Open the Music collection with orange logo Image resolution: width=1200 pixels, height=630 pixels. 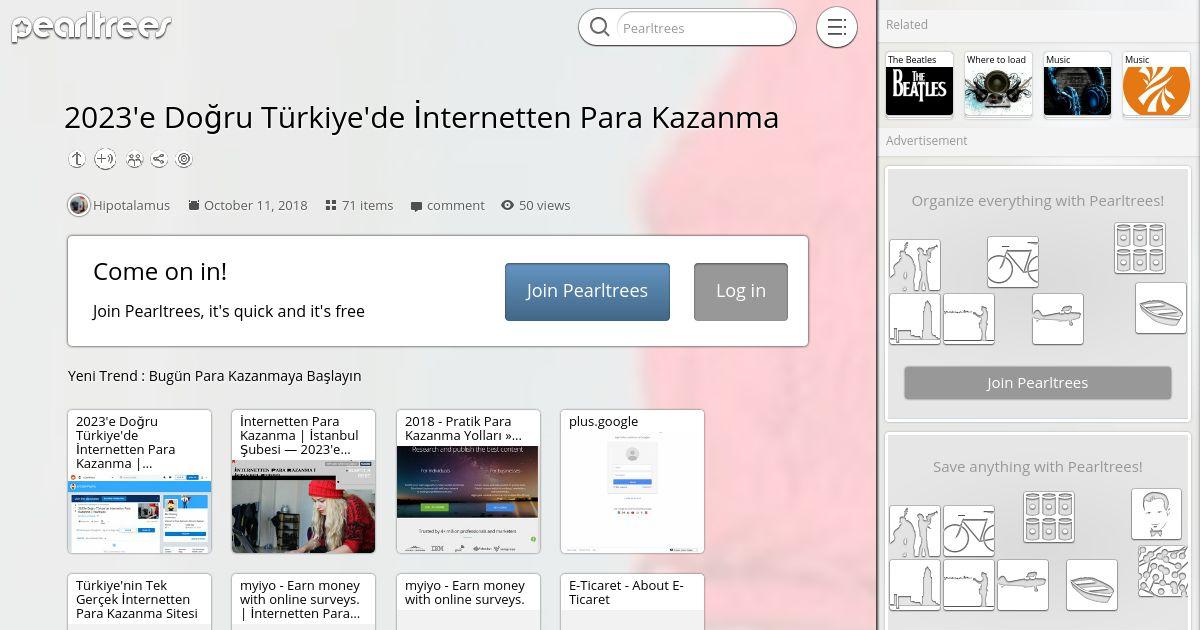pyautogui.click(x=1156, y=85)
